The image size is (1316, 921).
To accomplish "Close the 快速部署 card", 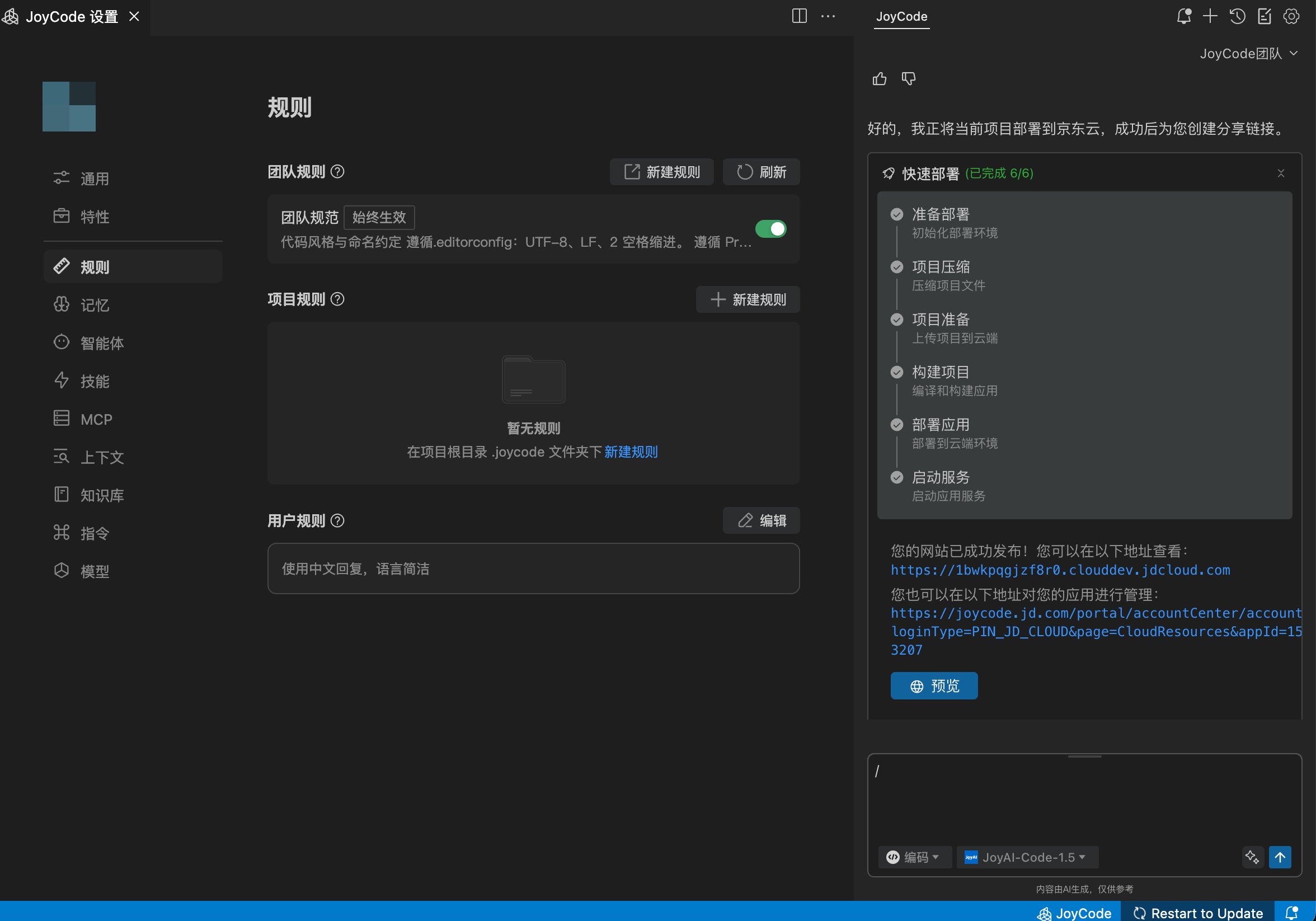I will point(1281,173).
